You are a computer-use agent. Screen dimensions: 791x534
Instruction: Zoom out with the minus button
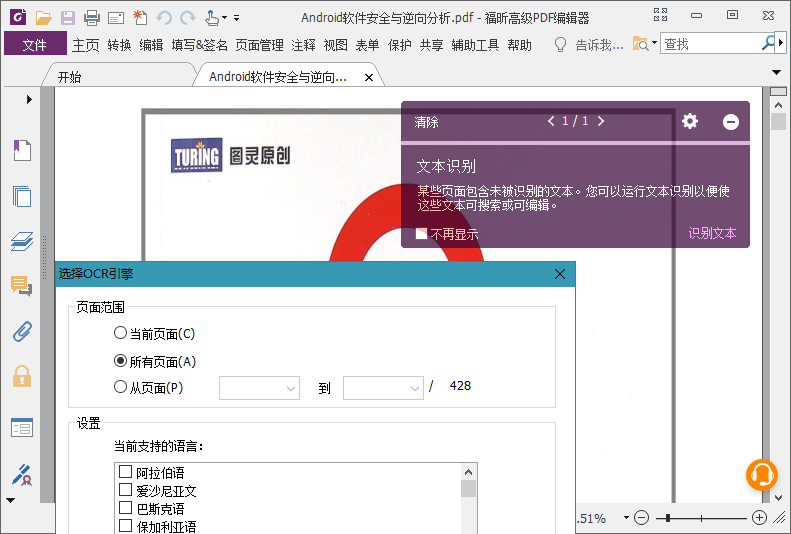pos(641,517)
